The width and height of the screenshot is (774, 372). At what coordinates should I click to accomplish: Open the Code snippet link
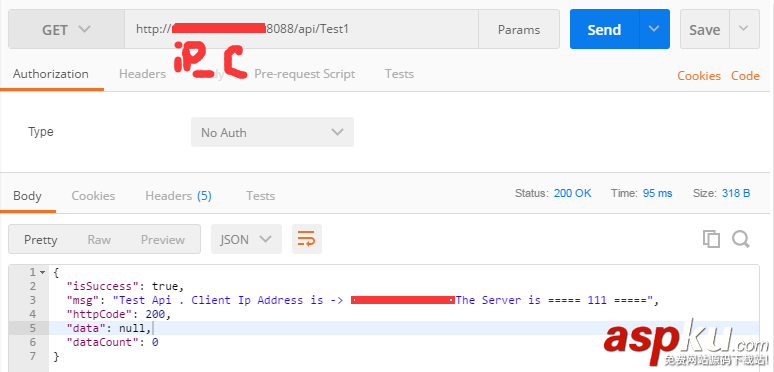click(745, 75)
